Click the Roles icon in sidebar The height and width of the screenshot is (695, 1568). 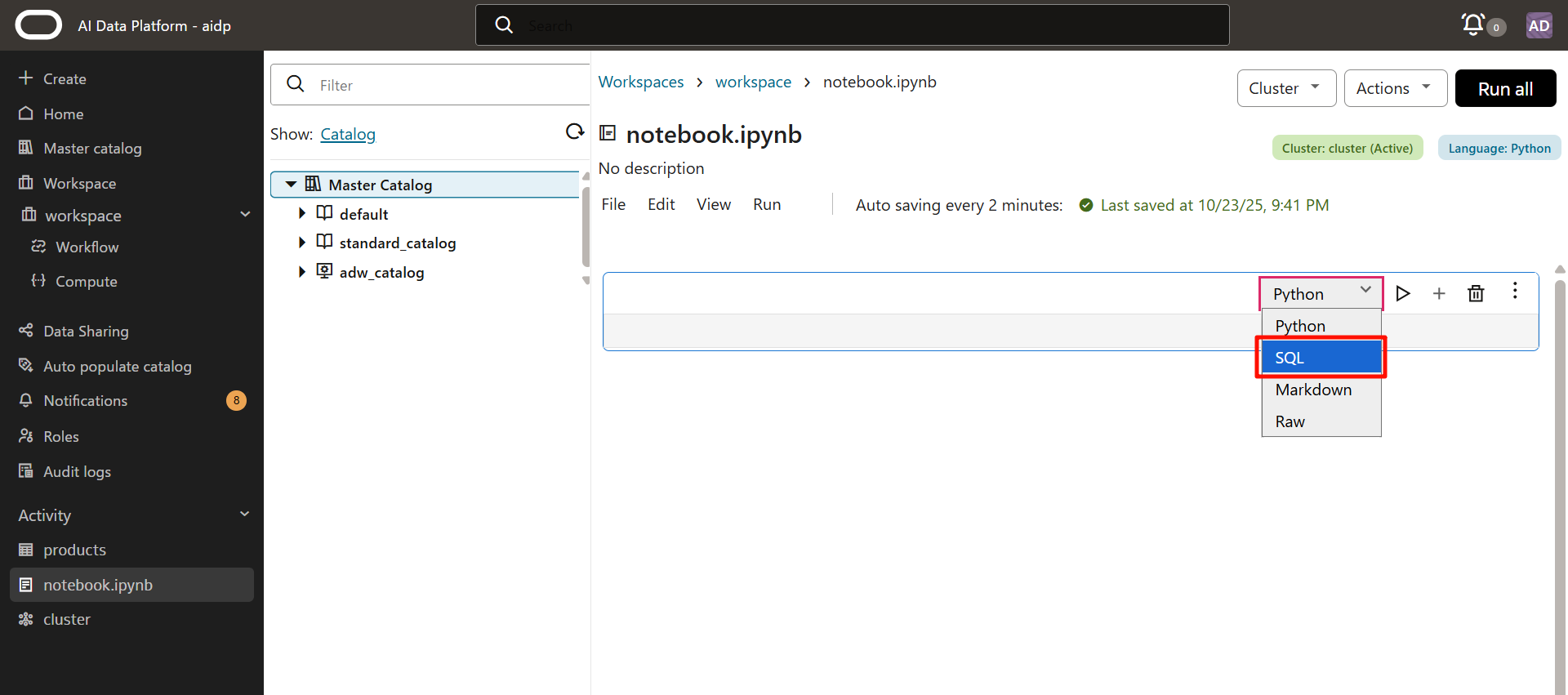click(26, 435)
